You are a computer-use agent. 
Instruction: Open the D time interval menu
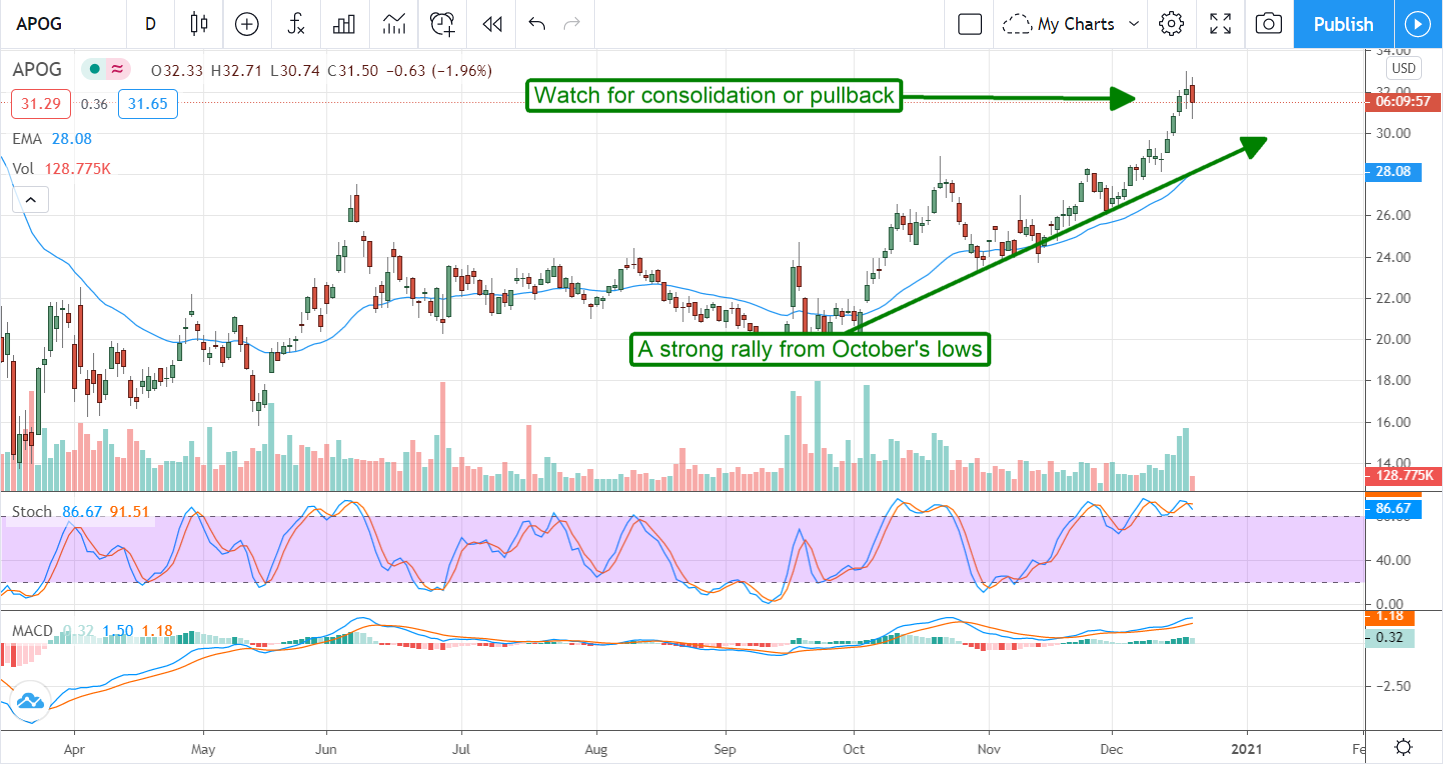(x=150, y=24)
